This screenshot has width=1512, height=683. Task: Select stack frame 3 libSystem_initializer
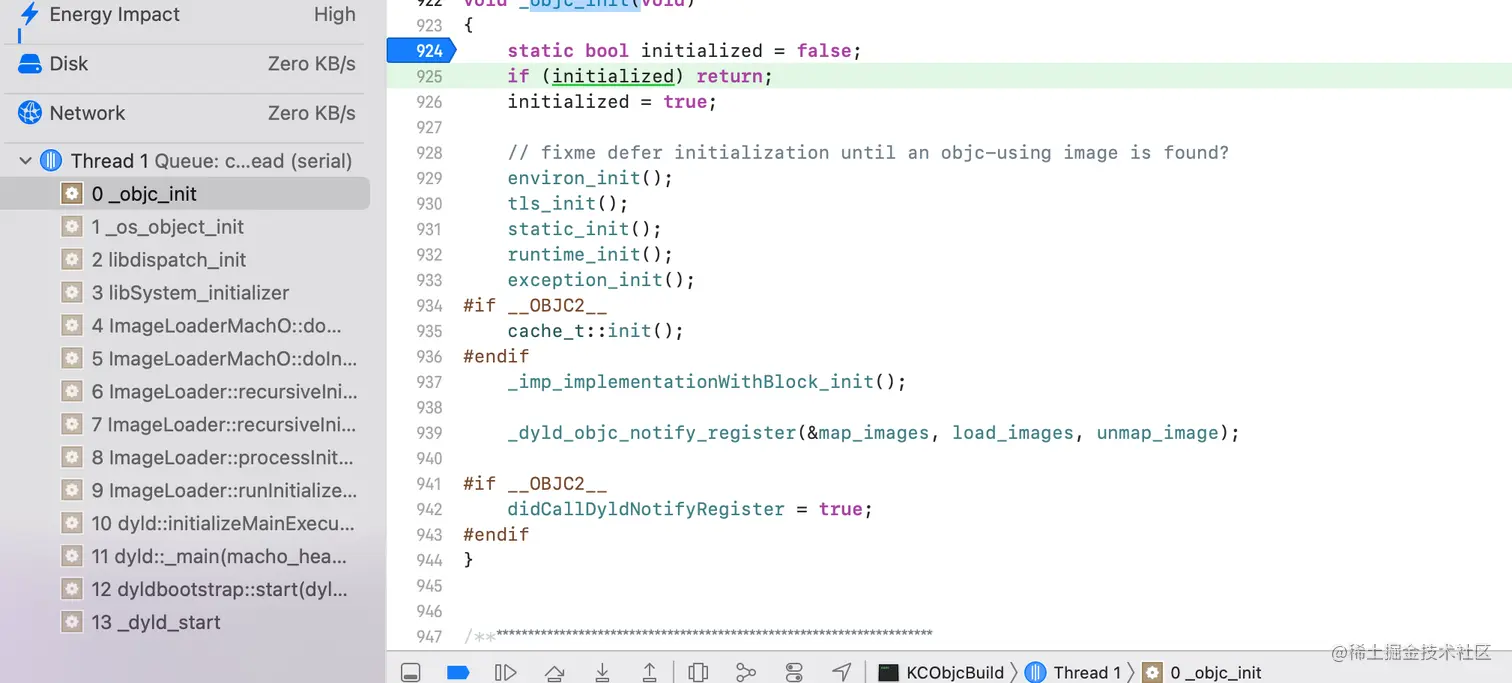click(185, 293)
